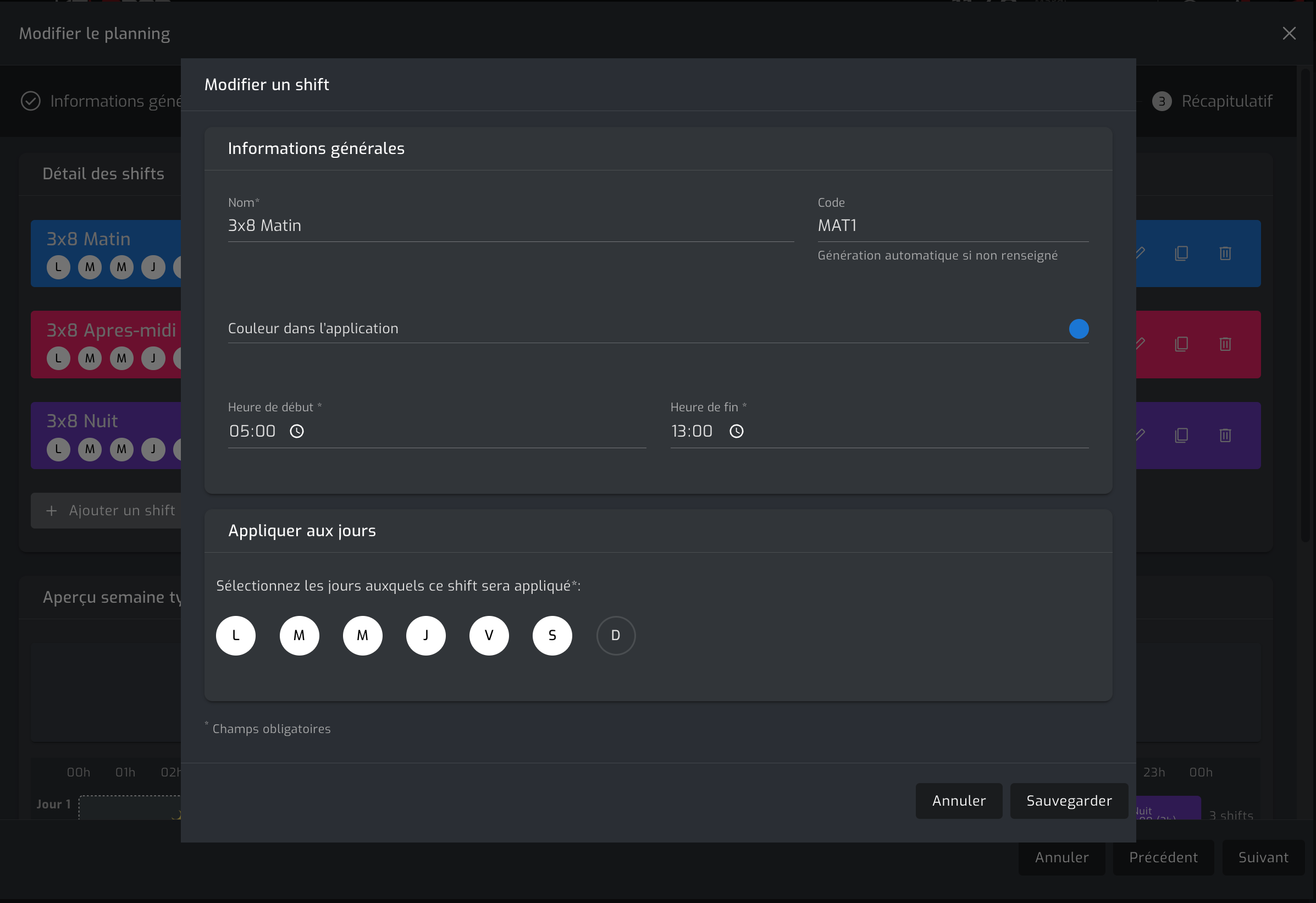Screen dimensions: 1316x903
Task: Copy the 3x8 Nuit shift
Action: [1181, 435]
